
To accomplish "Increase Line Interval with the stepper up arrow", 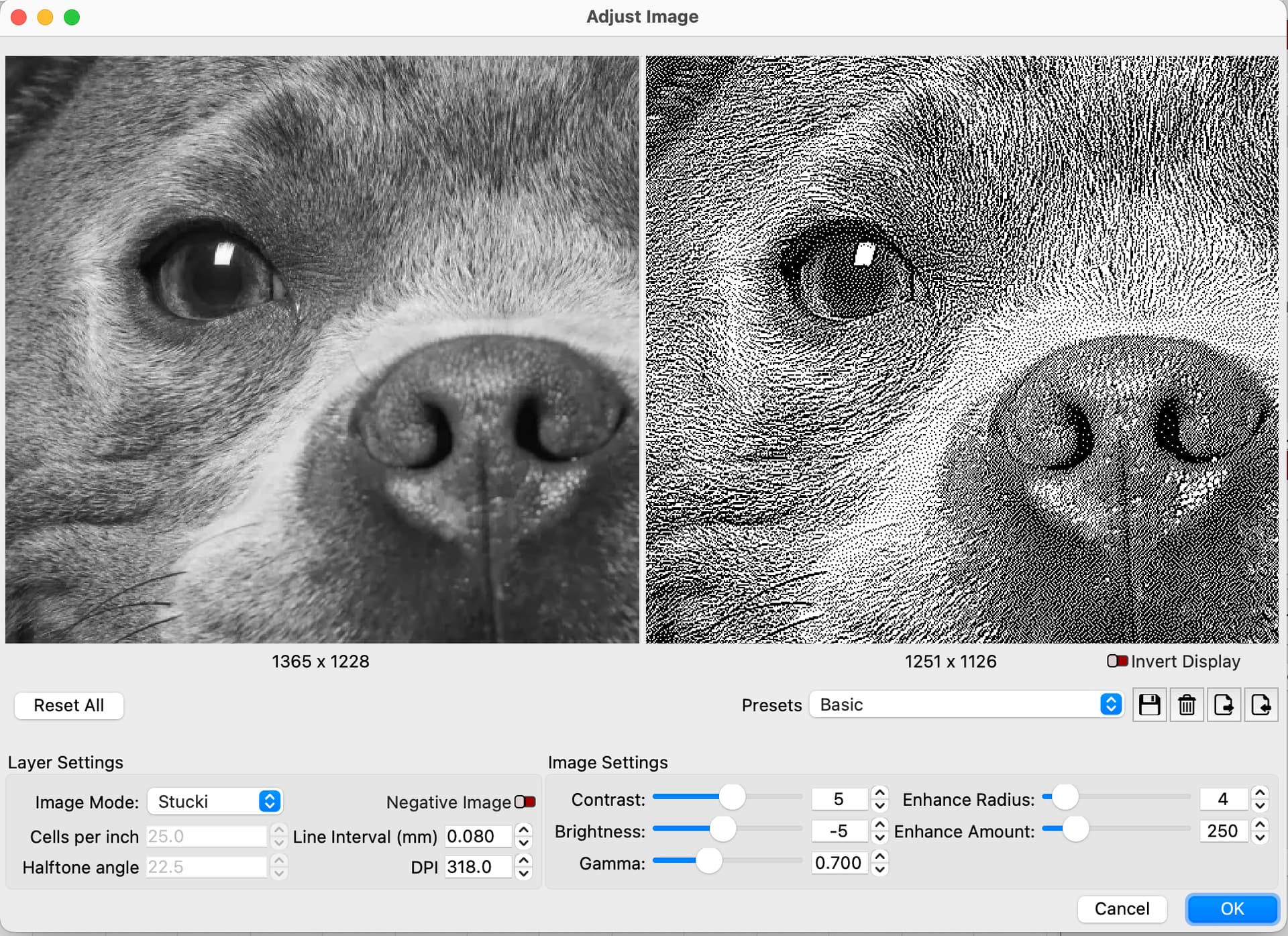I will 524,830.
